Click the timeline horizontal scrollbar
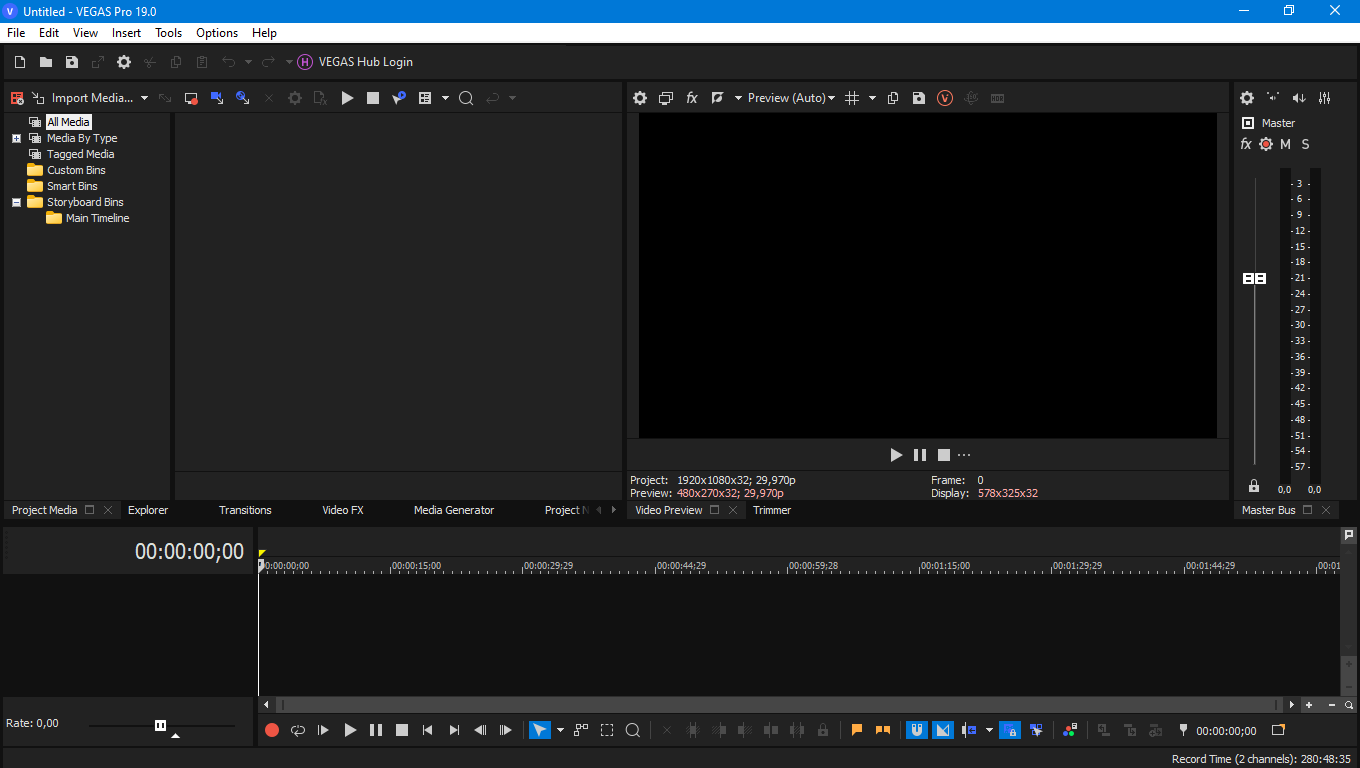The image size is (1360, 768). pyautogui.click(x=780, y=705)
